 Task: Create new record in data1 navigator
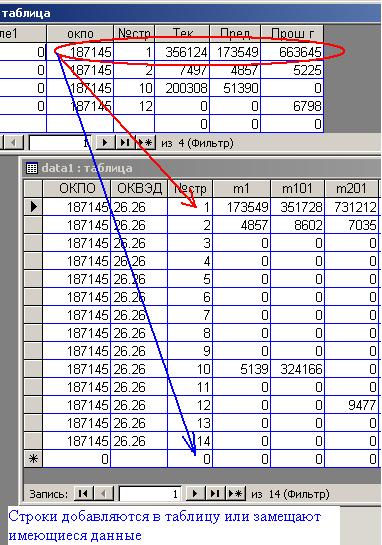pyautogui.click(x=236, y=493)
